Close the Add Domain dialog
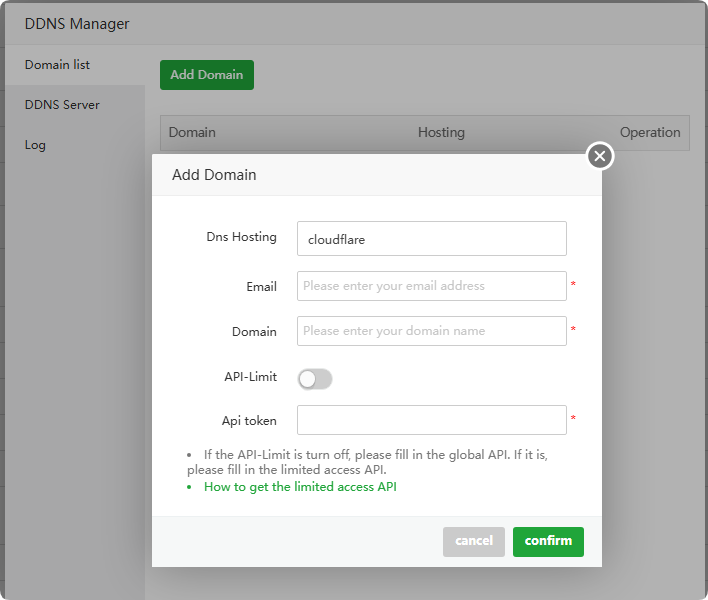 [599, 156]
